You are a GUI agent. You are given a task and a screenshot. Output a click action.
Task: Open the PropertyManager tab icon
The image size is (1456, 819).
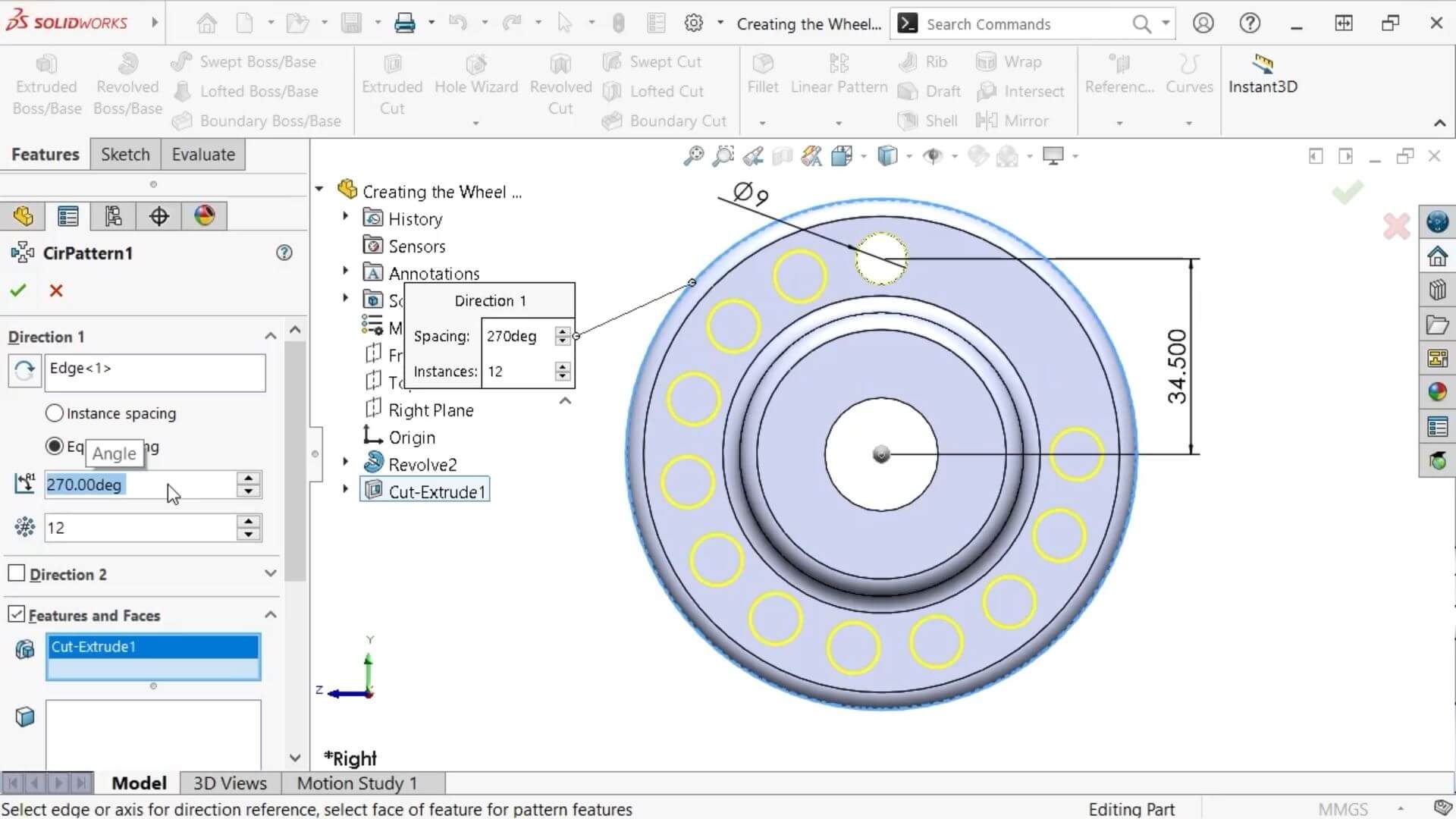(67, 217)
